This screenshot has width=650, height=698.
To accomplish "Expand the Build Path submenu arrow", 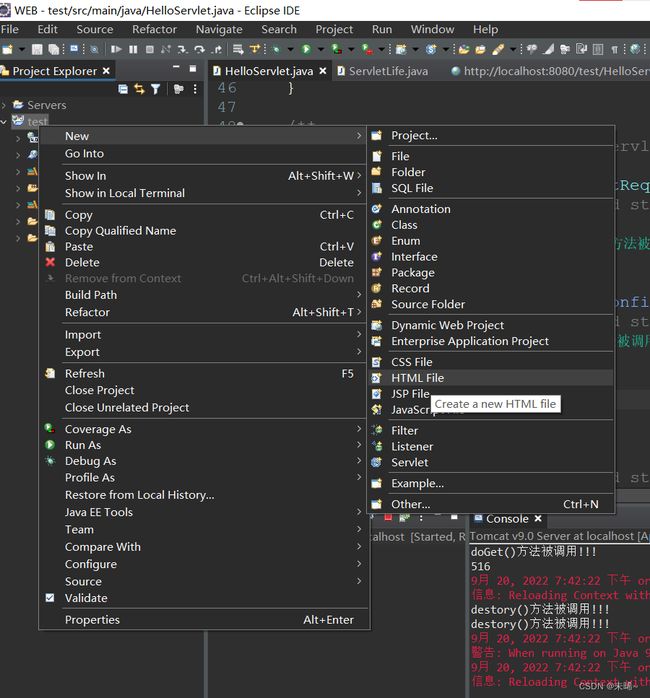I will click(359, 294).
